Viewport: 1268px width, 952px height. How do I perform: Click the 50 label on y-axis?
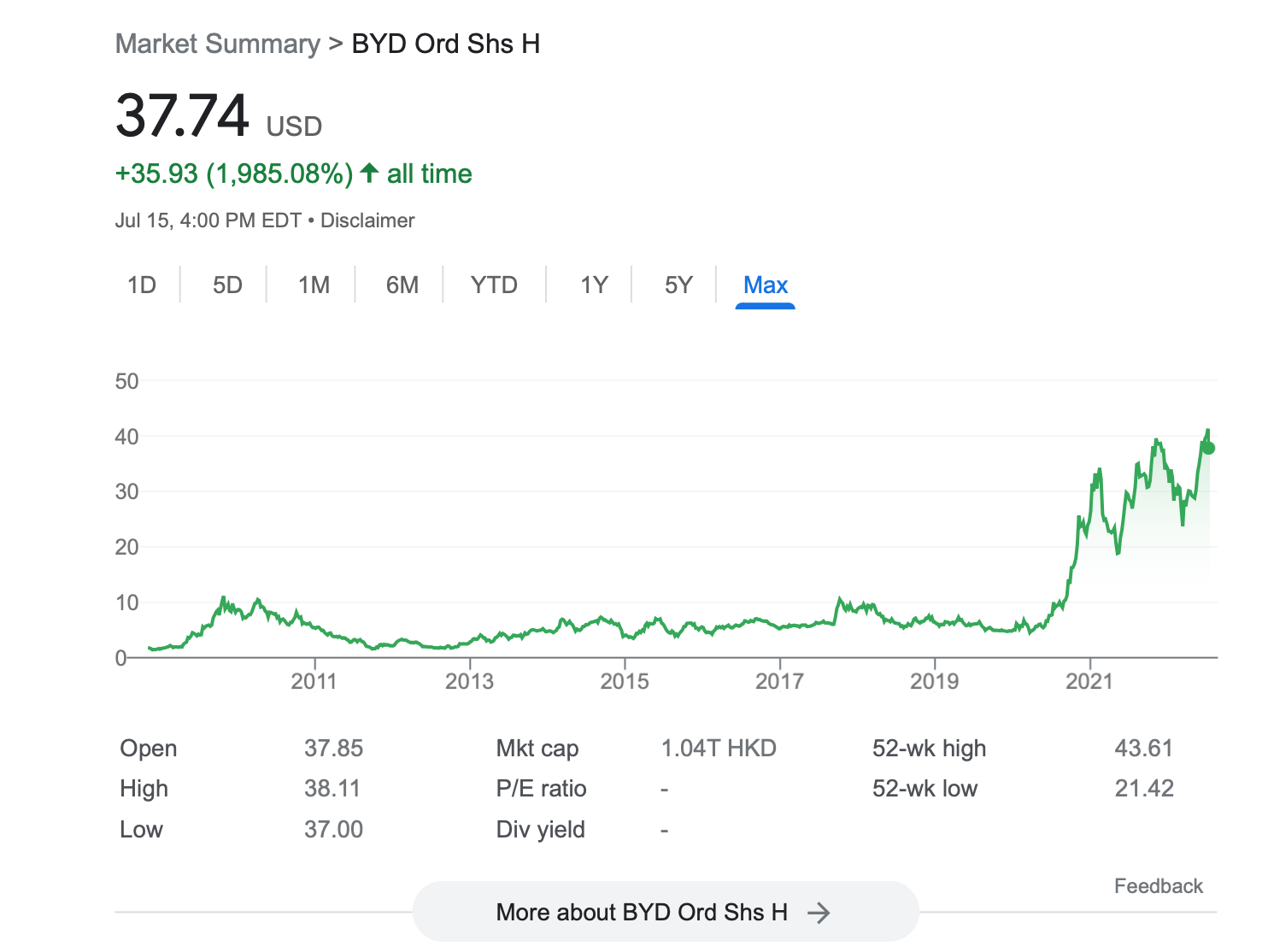[126, 381]
